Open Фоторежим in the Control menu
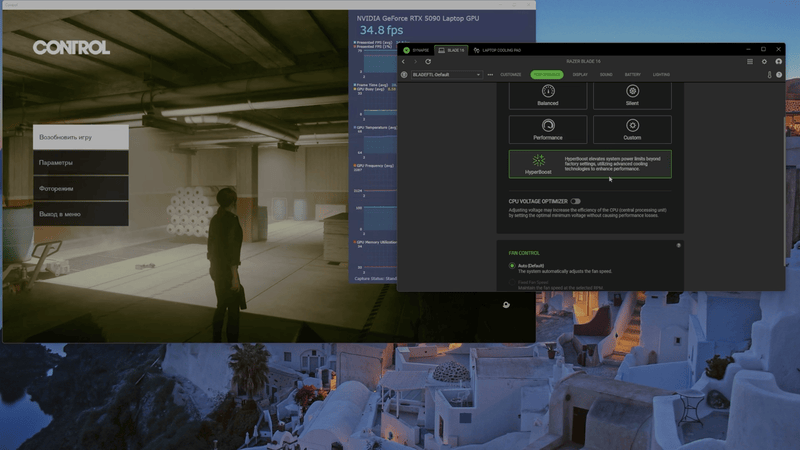800x450 pixels. [x=81, y=188]
